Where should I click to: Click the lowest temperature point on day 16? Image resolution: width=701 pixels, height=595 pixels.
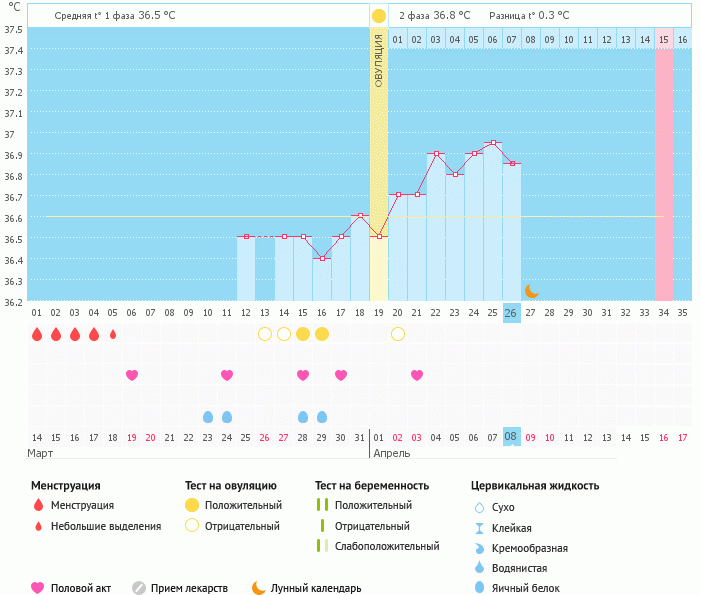coord(322,258)
